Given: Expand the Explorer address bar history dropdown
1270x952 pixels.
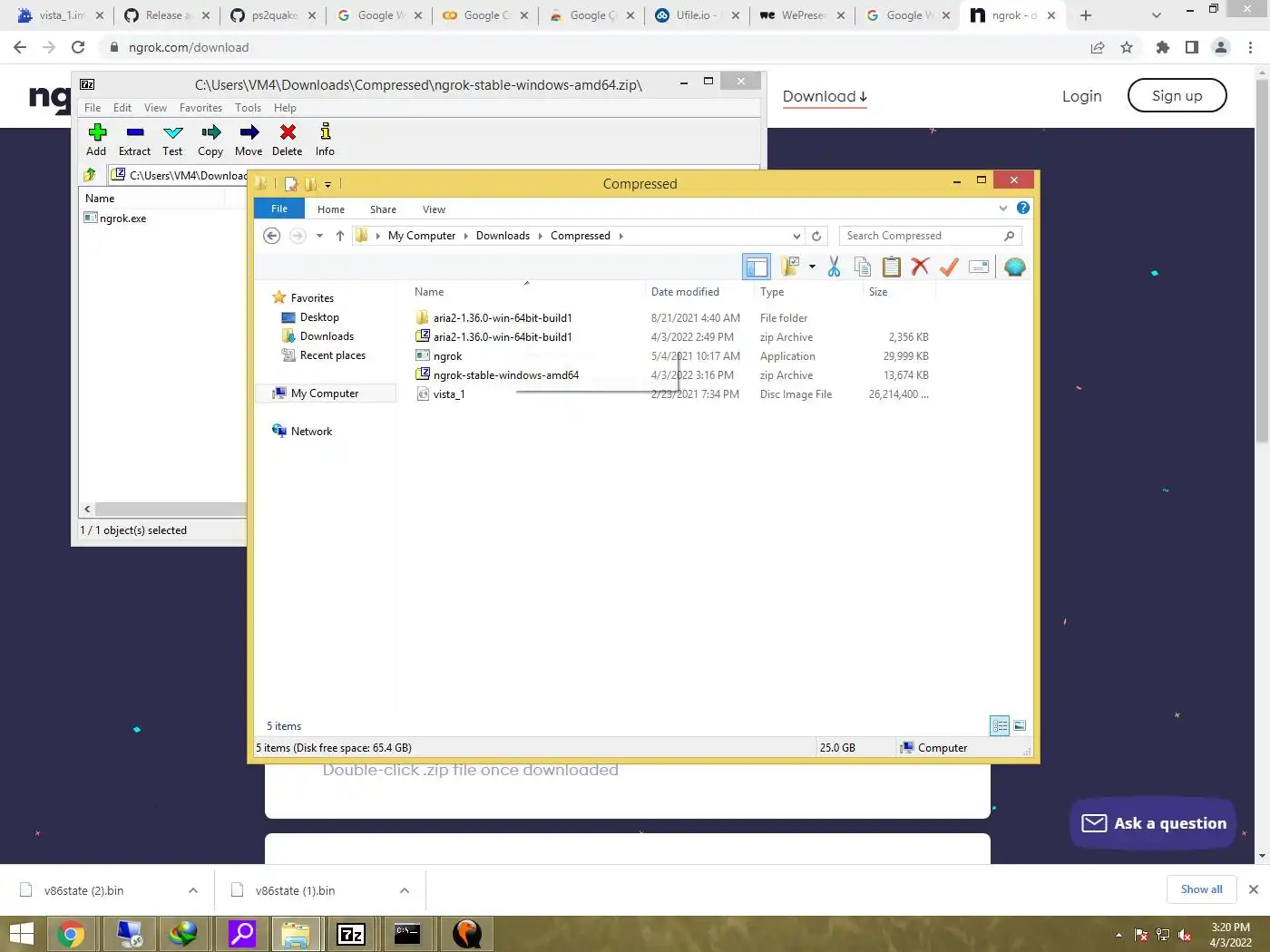Looking at the screenshot, I should (x=796, y=236).
